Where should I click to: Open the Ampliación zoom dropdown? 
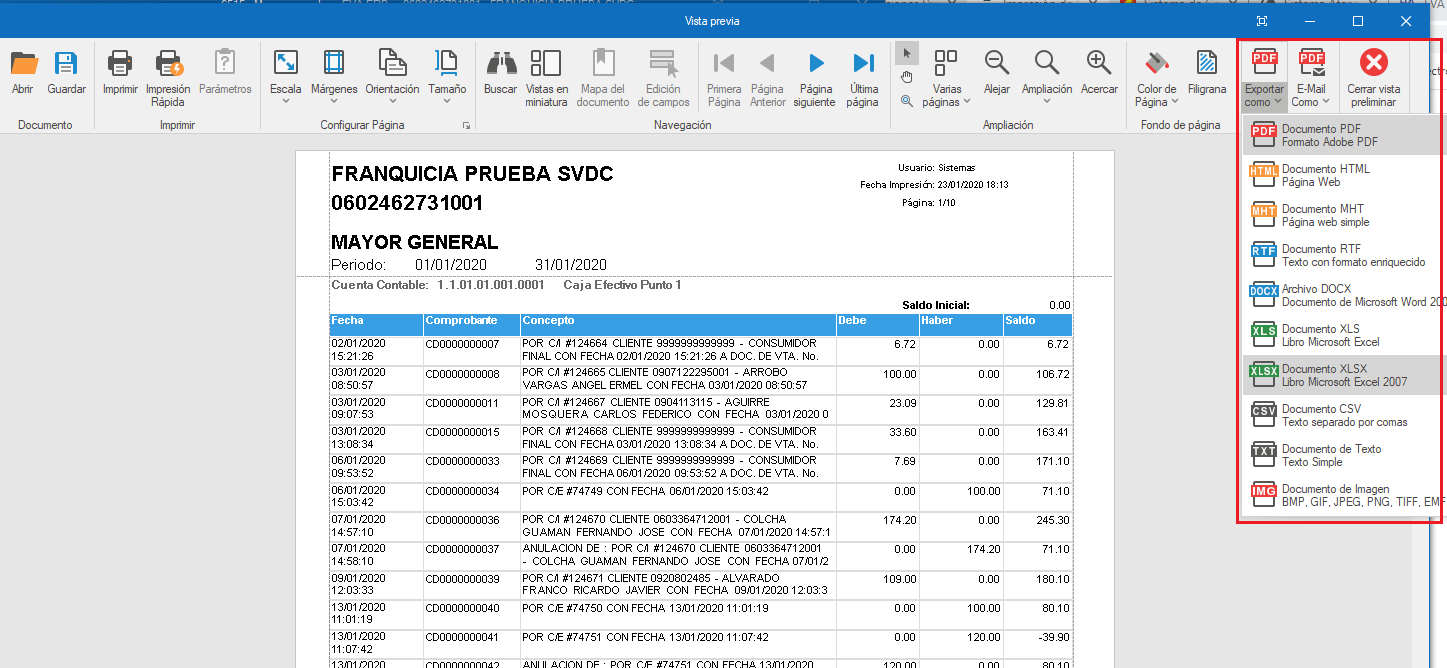[1047, 78]
